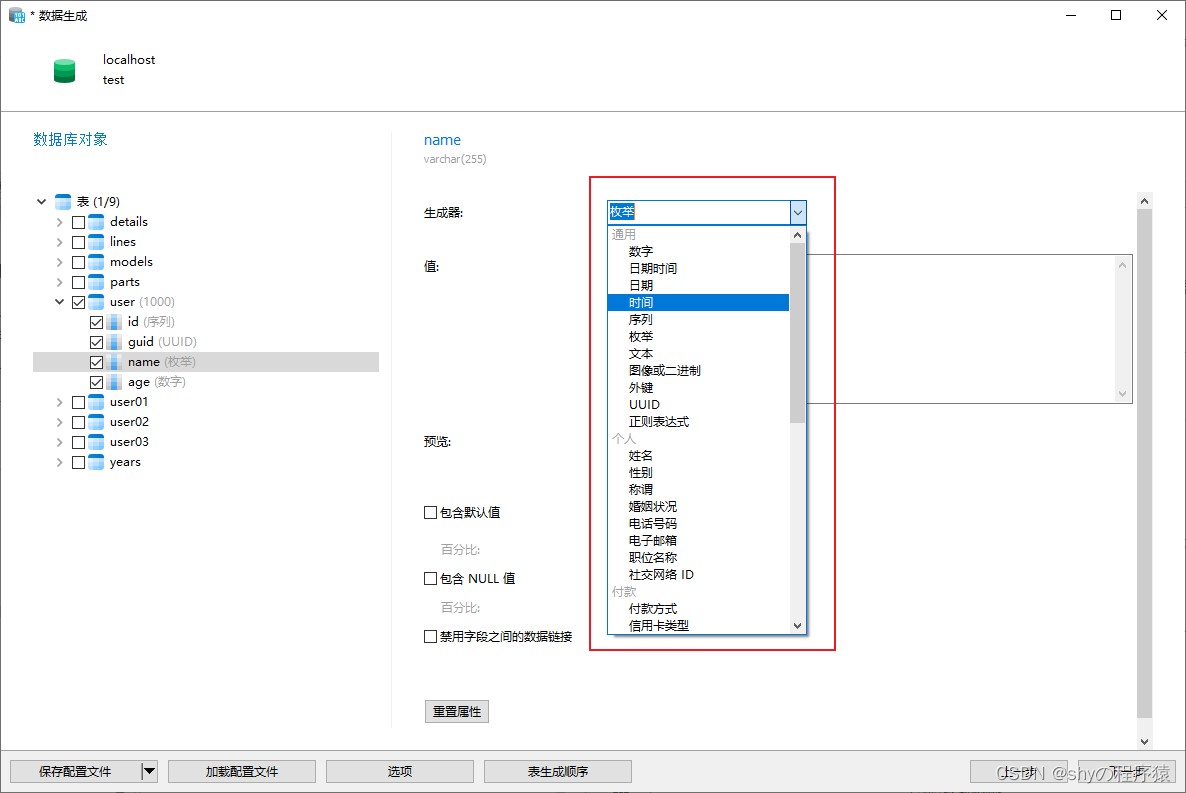1186x793 pixels.
Task: Choose 序列 generator option
Action: tap(698, 319)
